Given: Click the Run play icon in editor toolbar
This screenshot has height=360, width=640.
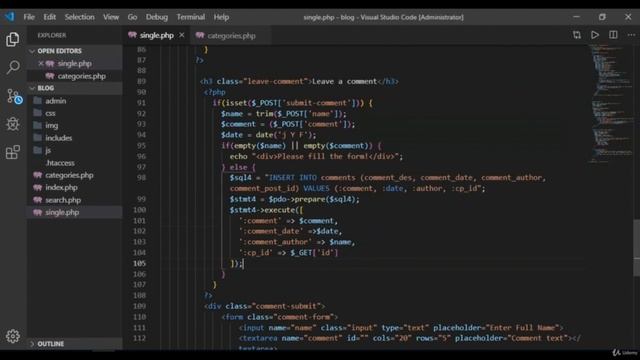Looking at the screenshot, I should click(595, 35).
